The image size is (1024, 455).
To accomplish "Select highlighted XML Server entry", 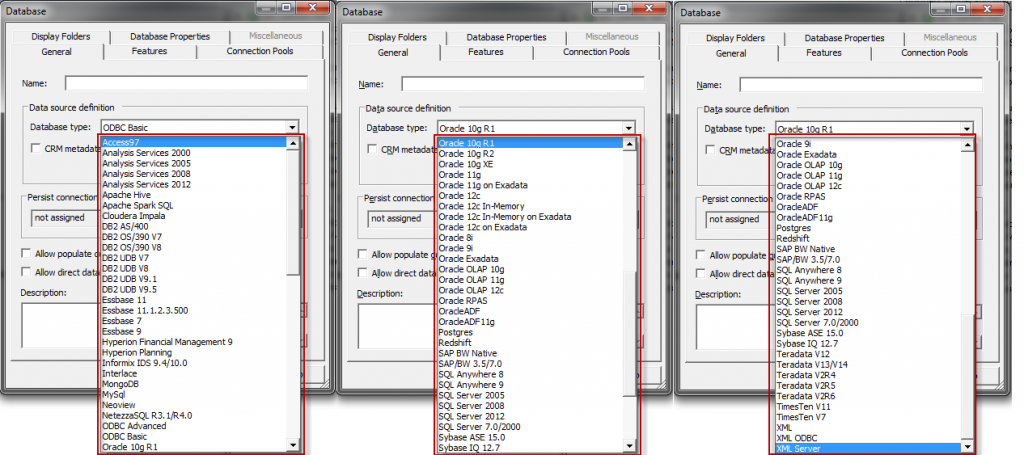I will (869, 448).
